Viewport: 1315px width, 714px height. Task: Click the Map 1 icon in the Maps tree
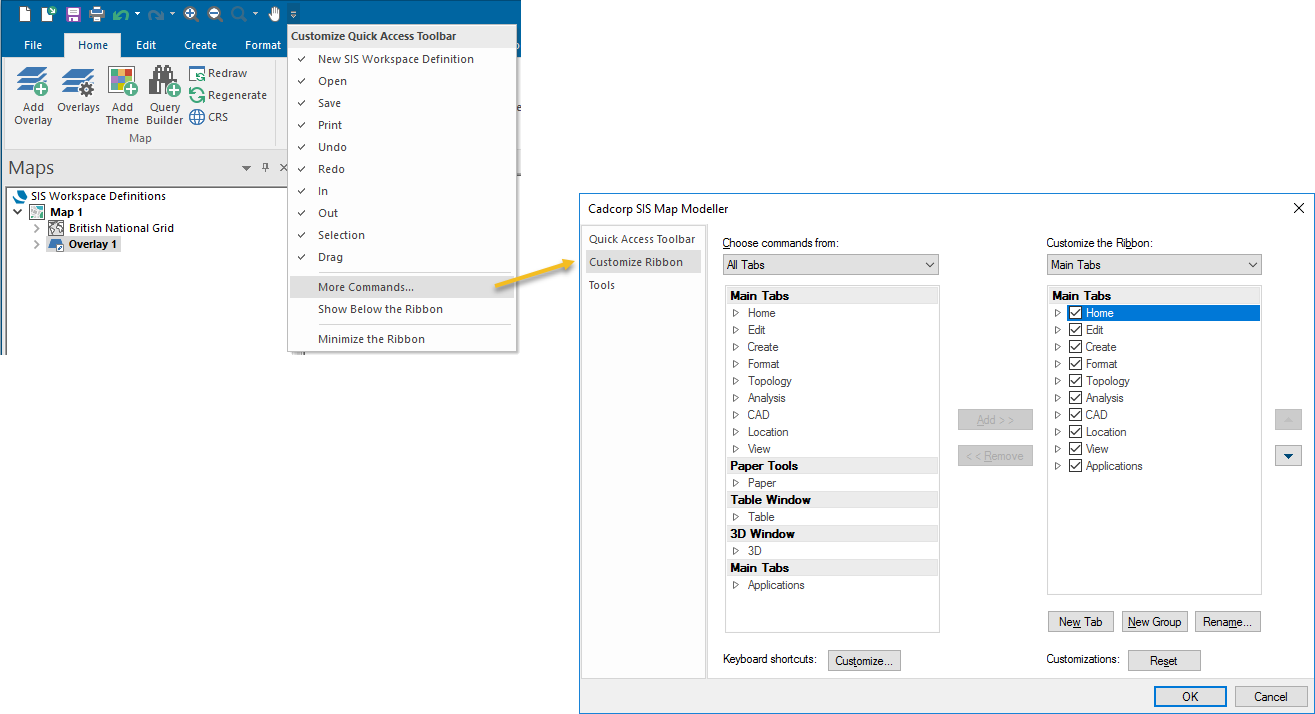pyautogui.click(x=37, y=212)
